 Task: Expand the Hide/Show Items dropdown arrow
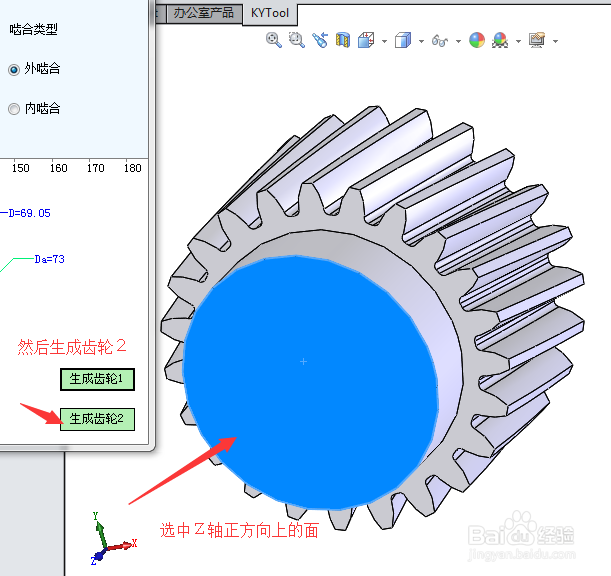[458, 41]
